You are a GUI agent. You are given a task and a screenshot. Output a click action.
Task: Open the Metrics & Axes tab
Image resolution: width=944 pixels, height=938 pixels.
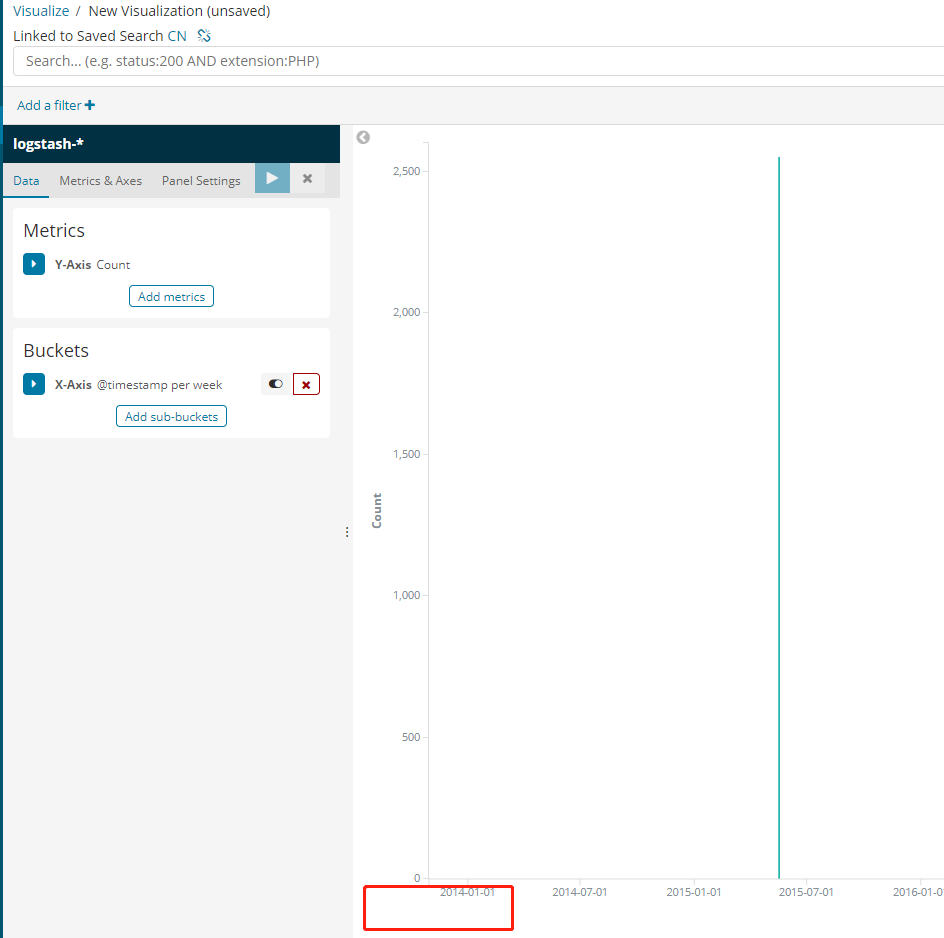tap(100, 181)
